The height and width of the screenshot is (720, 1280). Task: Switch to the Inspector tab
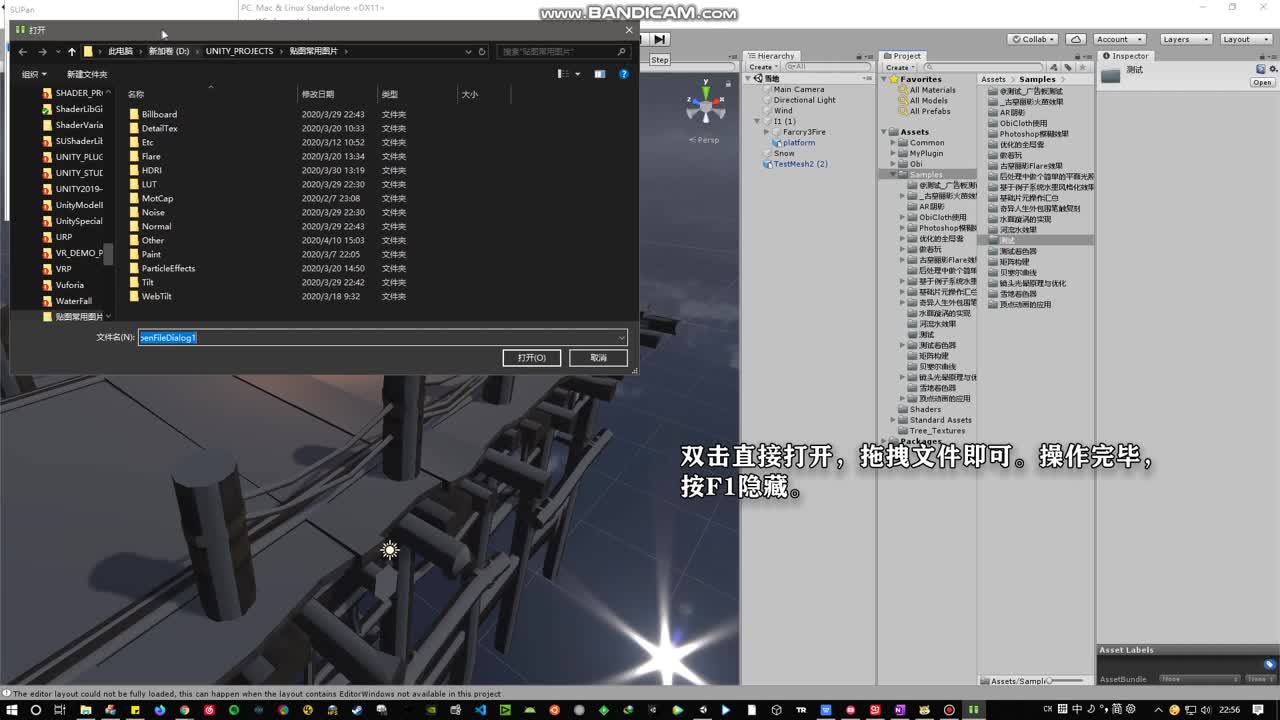click(x=1126, y=56)
